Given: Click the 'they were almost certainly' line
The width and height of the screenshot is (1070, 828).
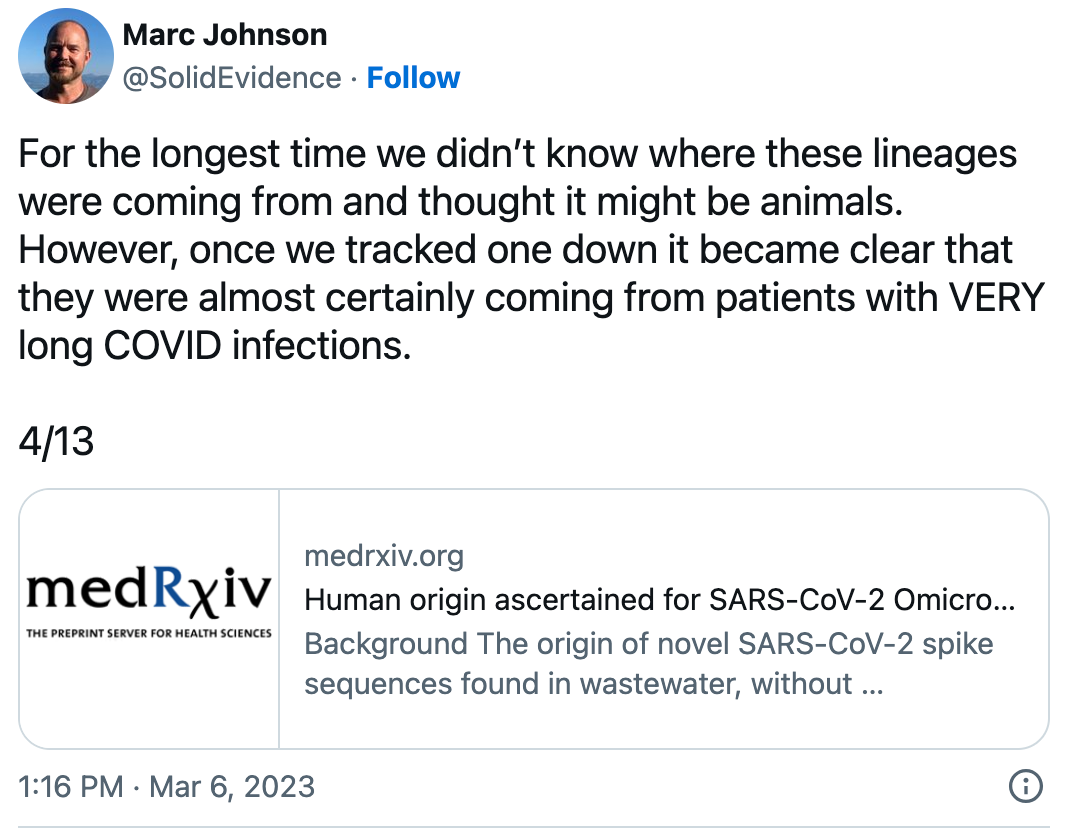Looking at the screenshot, I should pos(531,298).
